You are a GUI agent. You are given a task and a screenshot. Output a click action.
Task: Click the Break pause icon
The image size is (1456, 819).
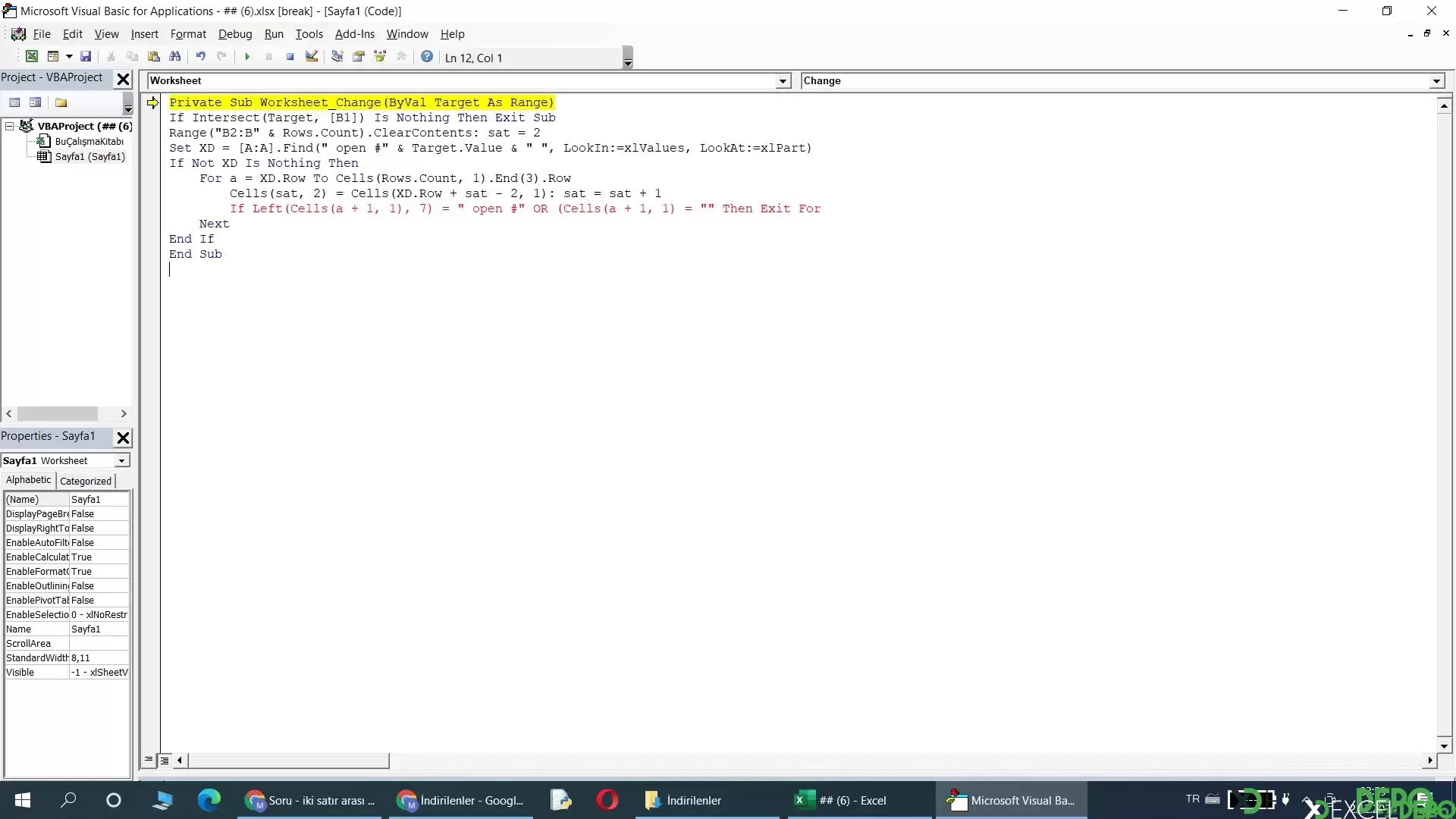[x=268, y=57]
